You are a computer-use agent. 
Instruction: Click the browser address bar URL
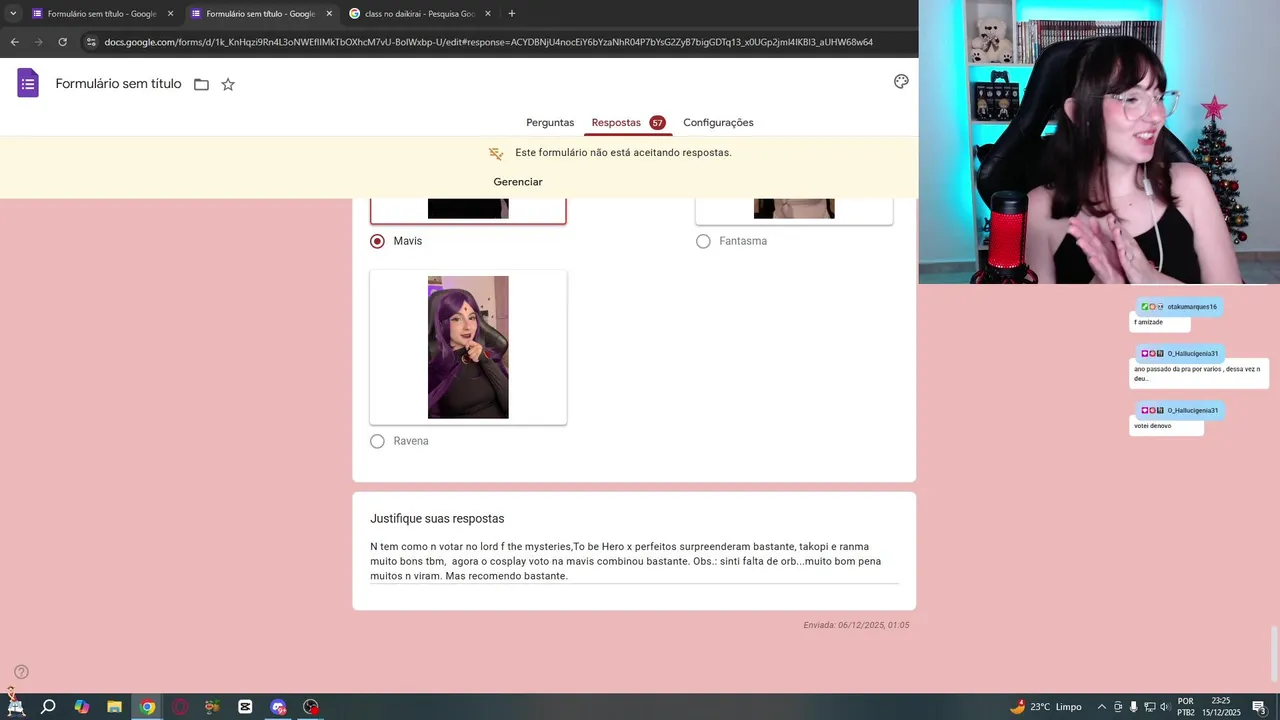(488, 42)
